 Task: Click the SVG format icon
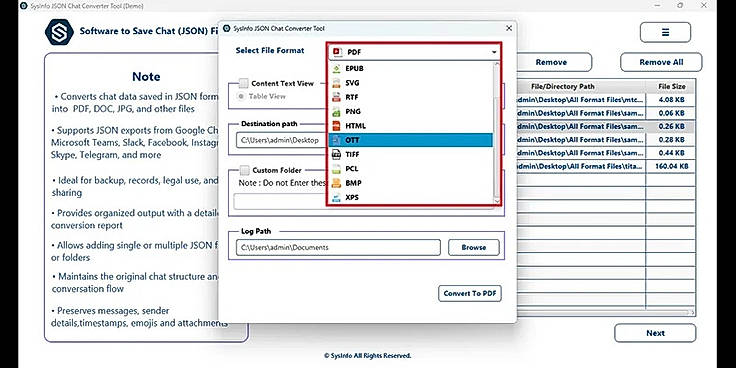click(x=336, y=83)
